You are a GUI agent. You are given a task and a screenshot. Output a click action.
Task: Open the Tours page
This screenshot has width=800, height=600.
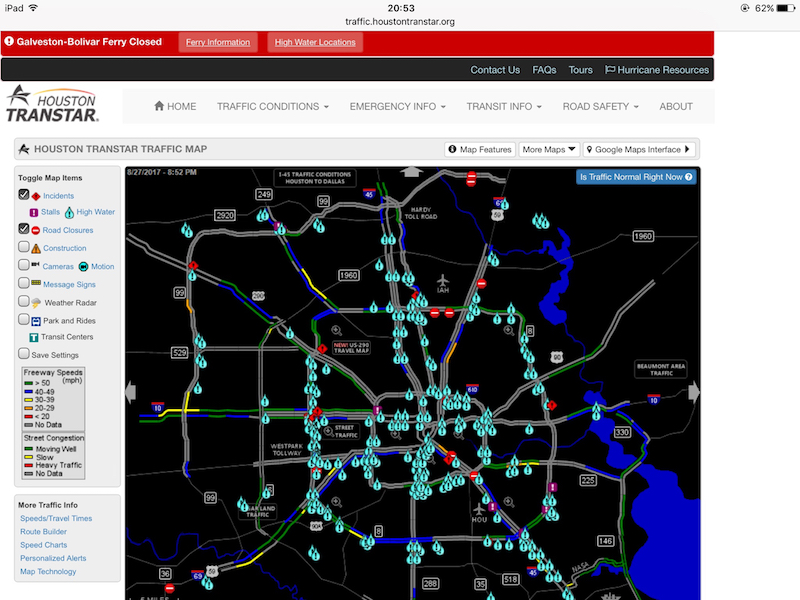point(581,70)
